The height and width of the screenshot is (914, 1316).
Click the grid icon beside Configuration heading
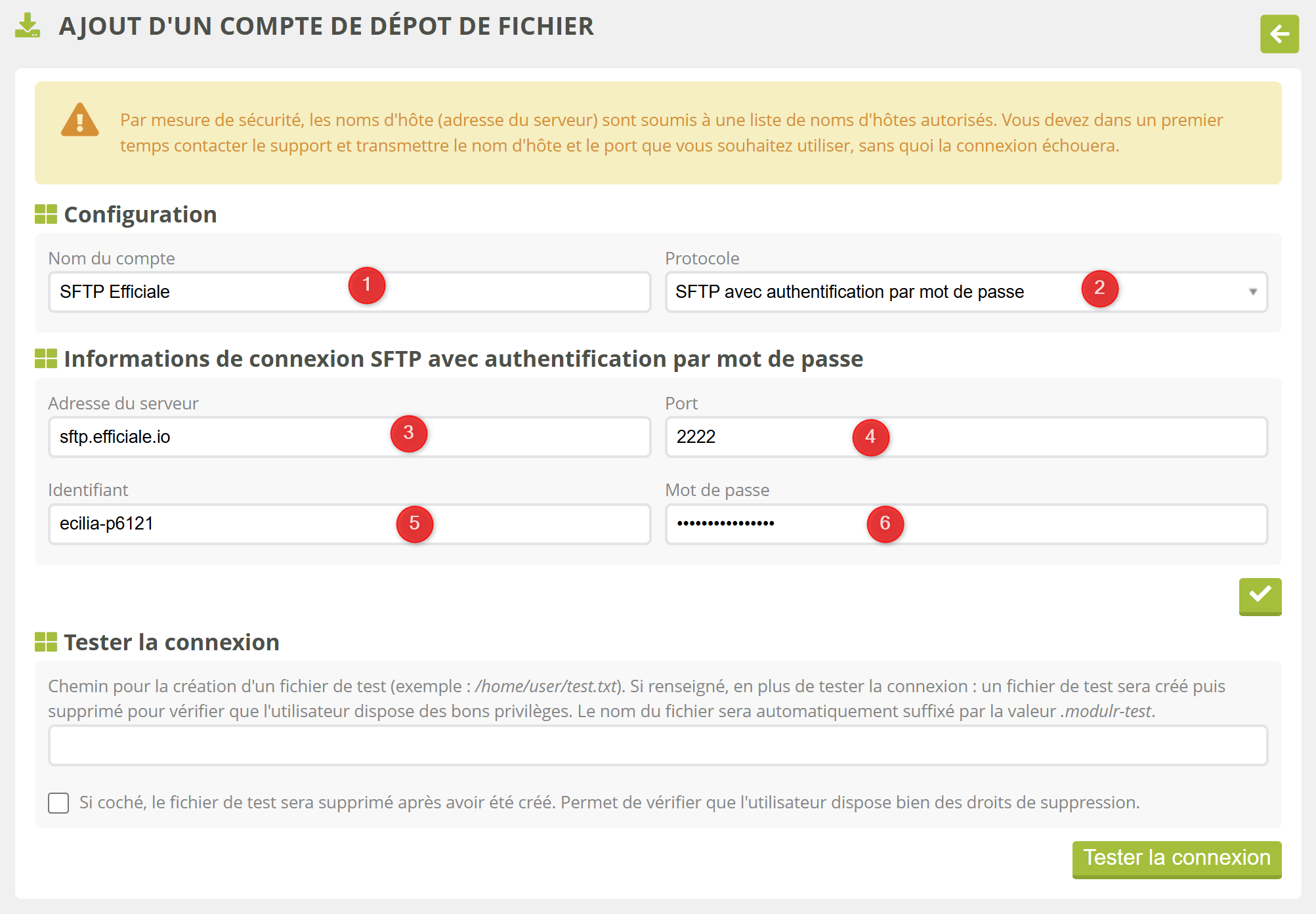pyautogui.click(x=46, y=215)
